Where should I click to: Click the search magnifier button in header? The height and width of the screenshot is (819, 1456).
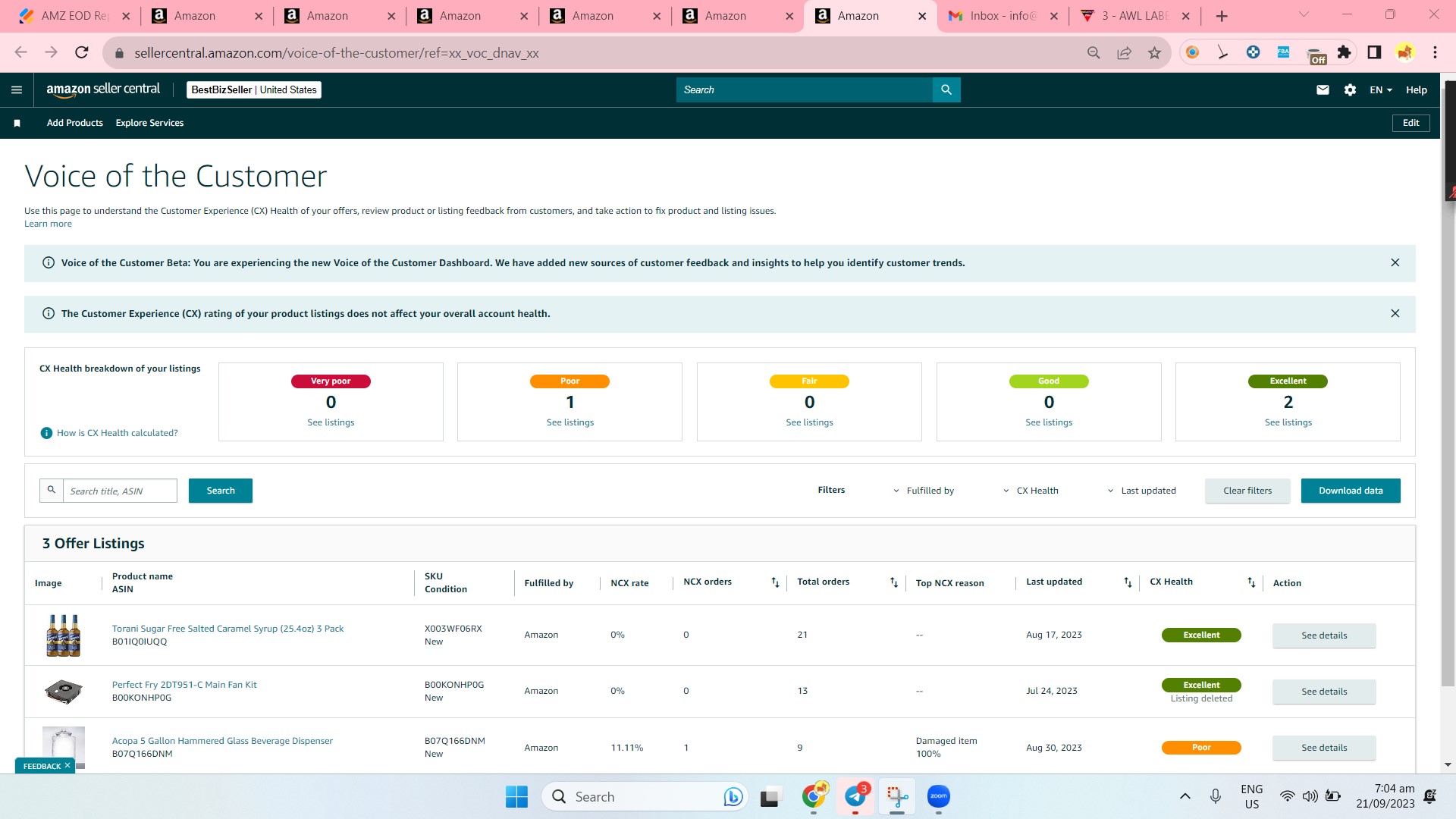click(x=946, y=89)
